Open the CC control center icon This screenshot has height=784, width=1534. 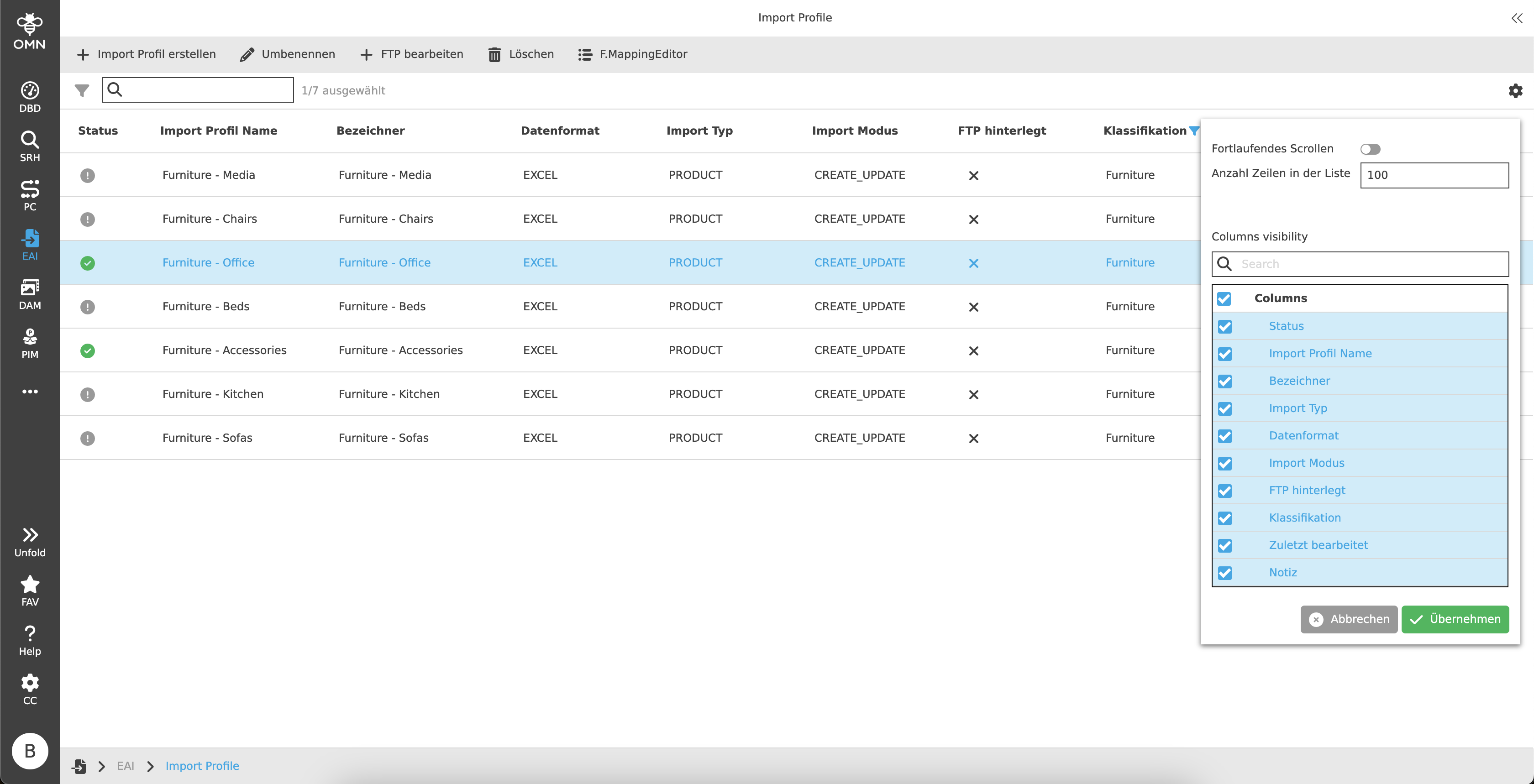coord(30,690)
